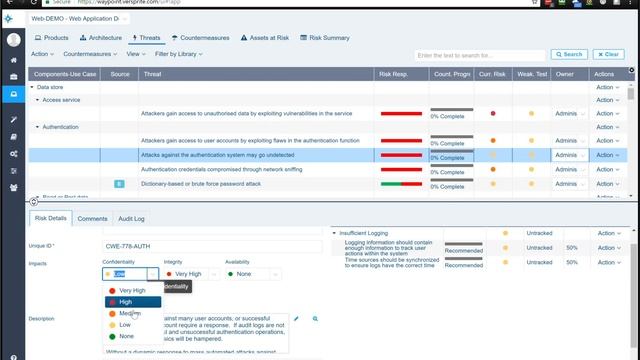This screenshot has height=360, width=640.
Task: Select the Threats tab
Action: click(147, 38)
